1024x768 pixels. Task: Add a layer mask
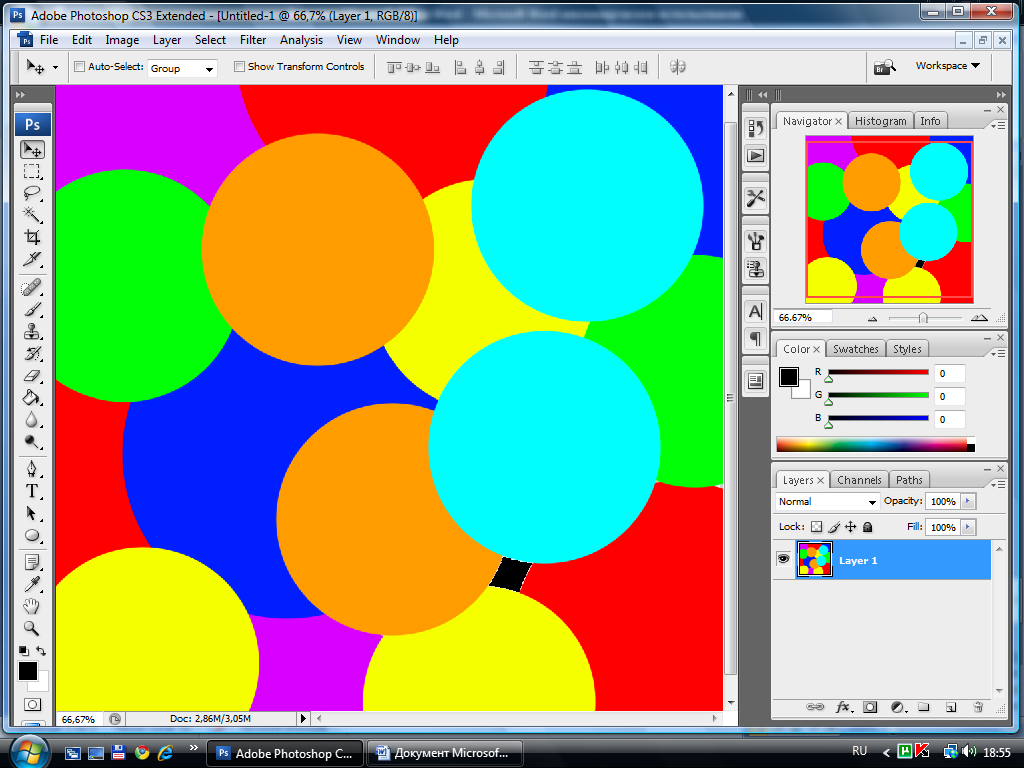click(x=870, y=707)
